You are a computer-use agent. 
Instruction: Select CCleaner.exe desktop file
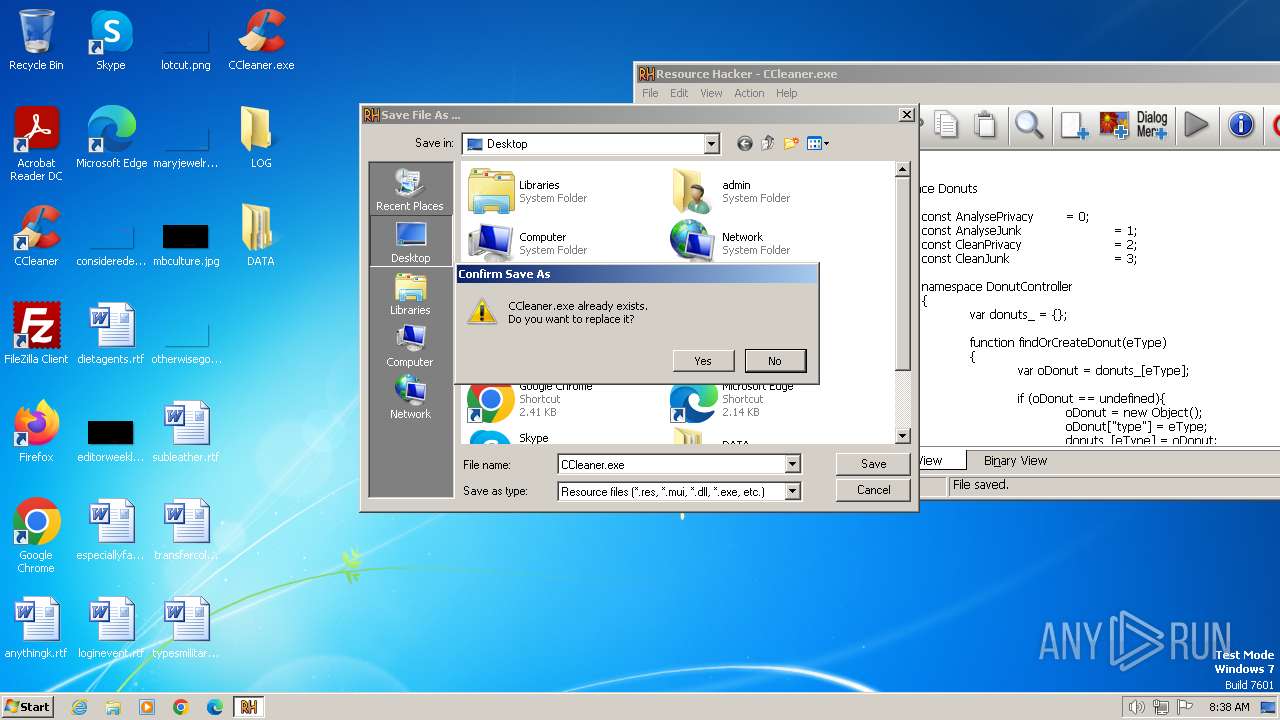click(x=261, y=41)
